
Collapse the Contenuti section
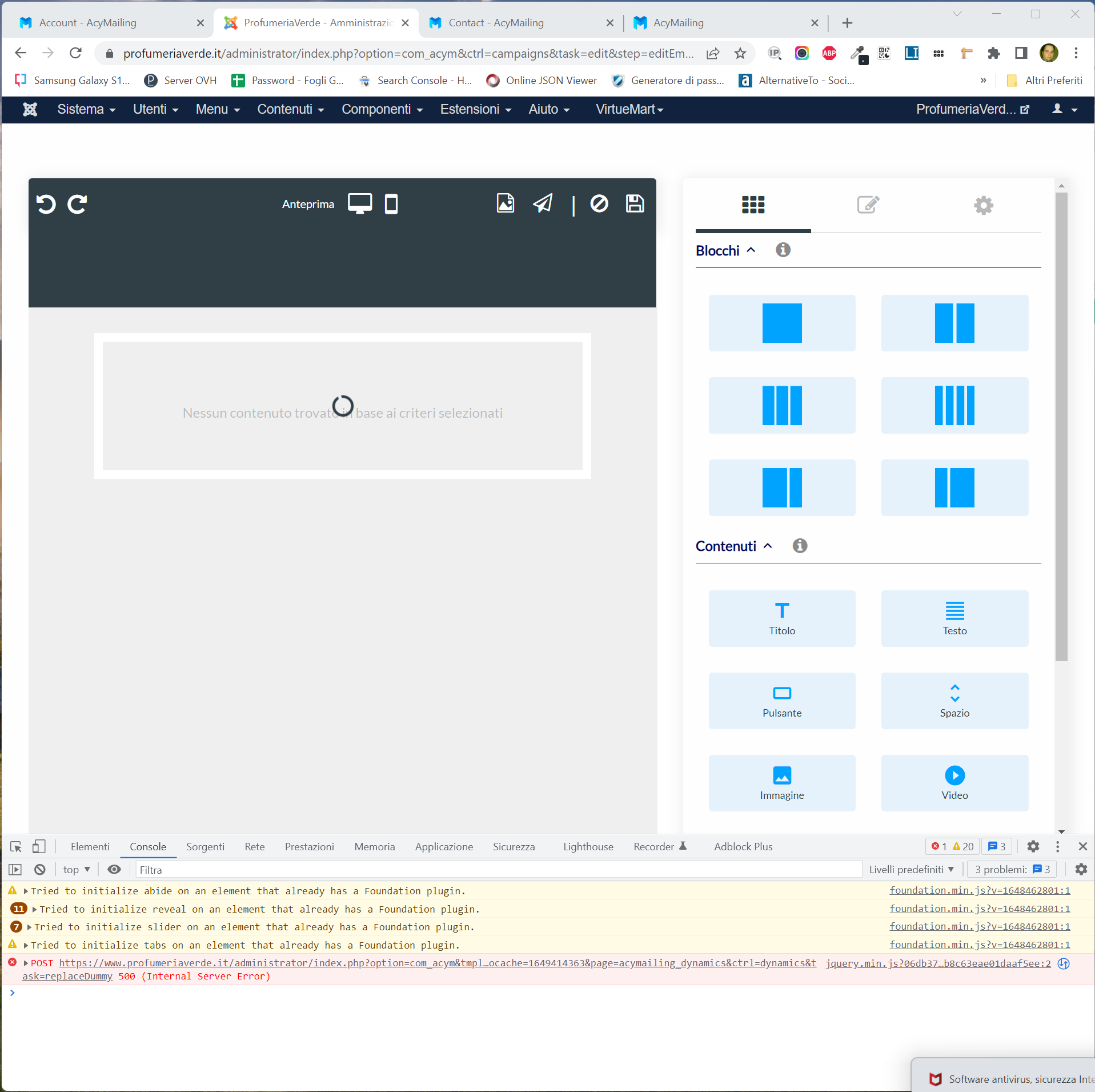734,546
